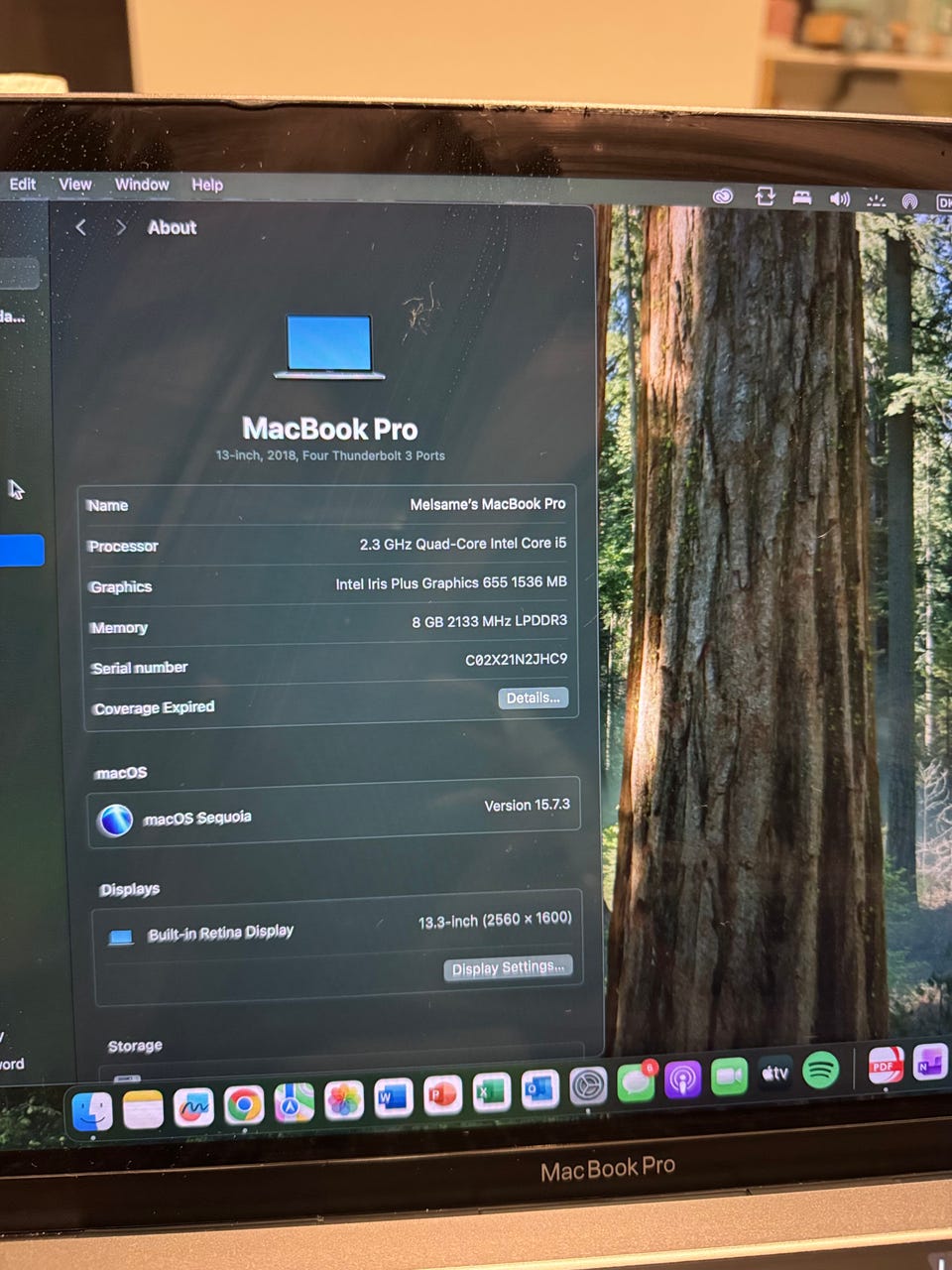952x1270 pixels.
Task: Click Version 15.7.3 text
Action: point(527,806)
